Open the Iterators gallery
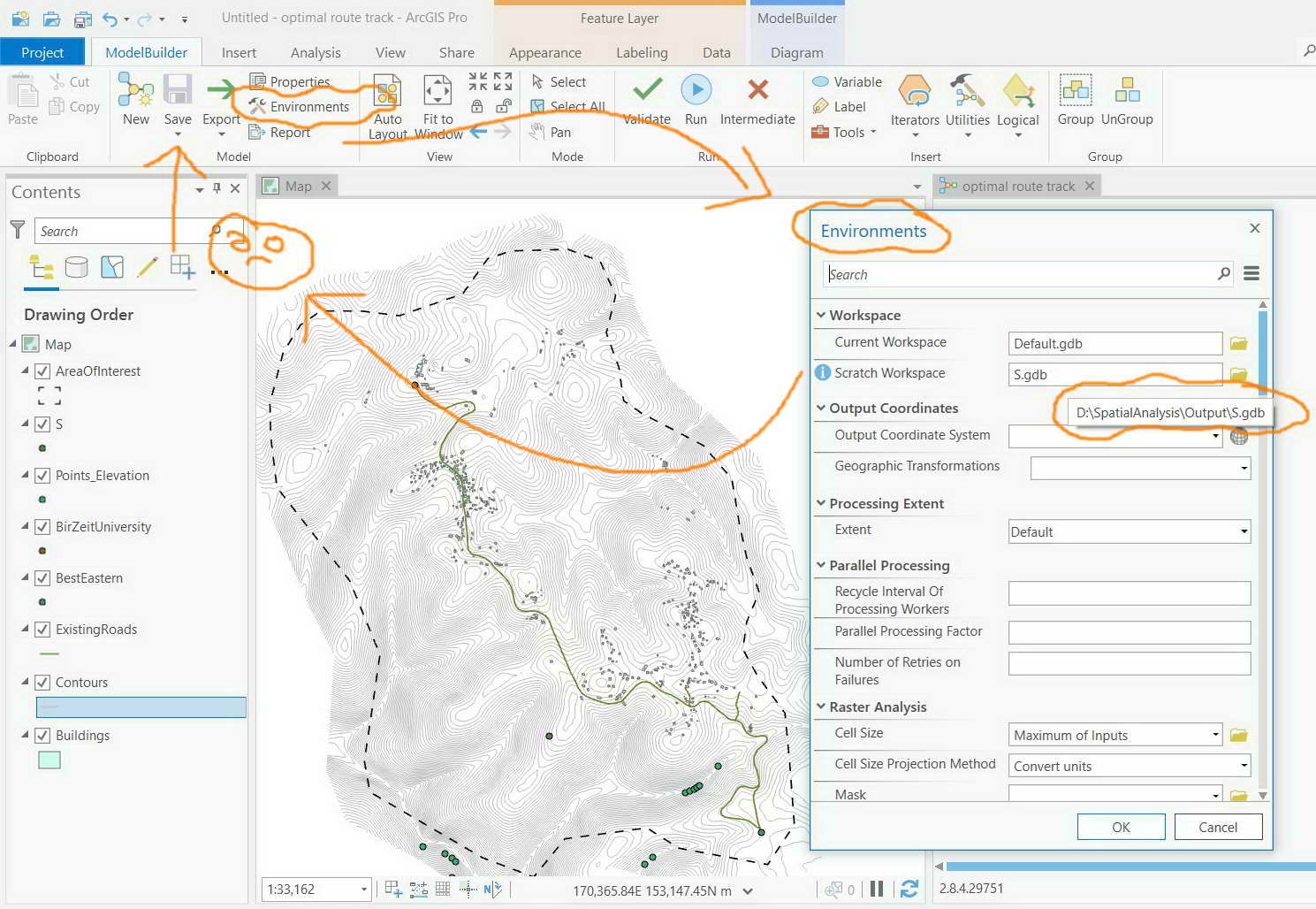1316x909 pixels. click(915, 104)
